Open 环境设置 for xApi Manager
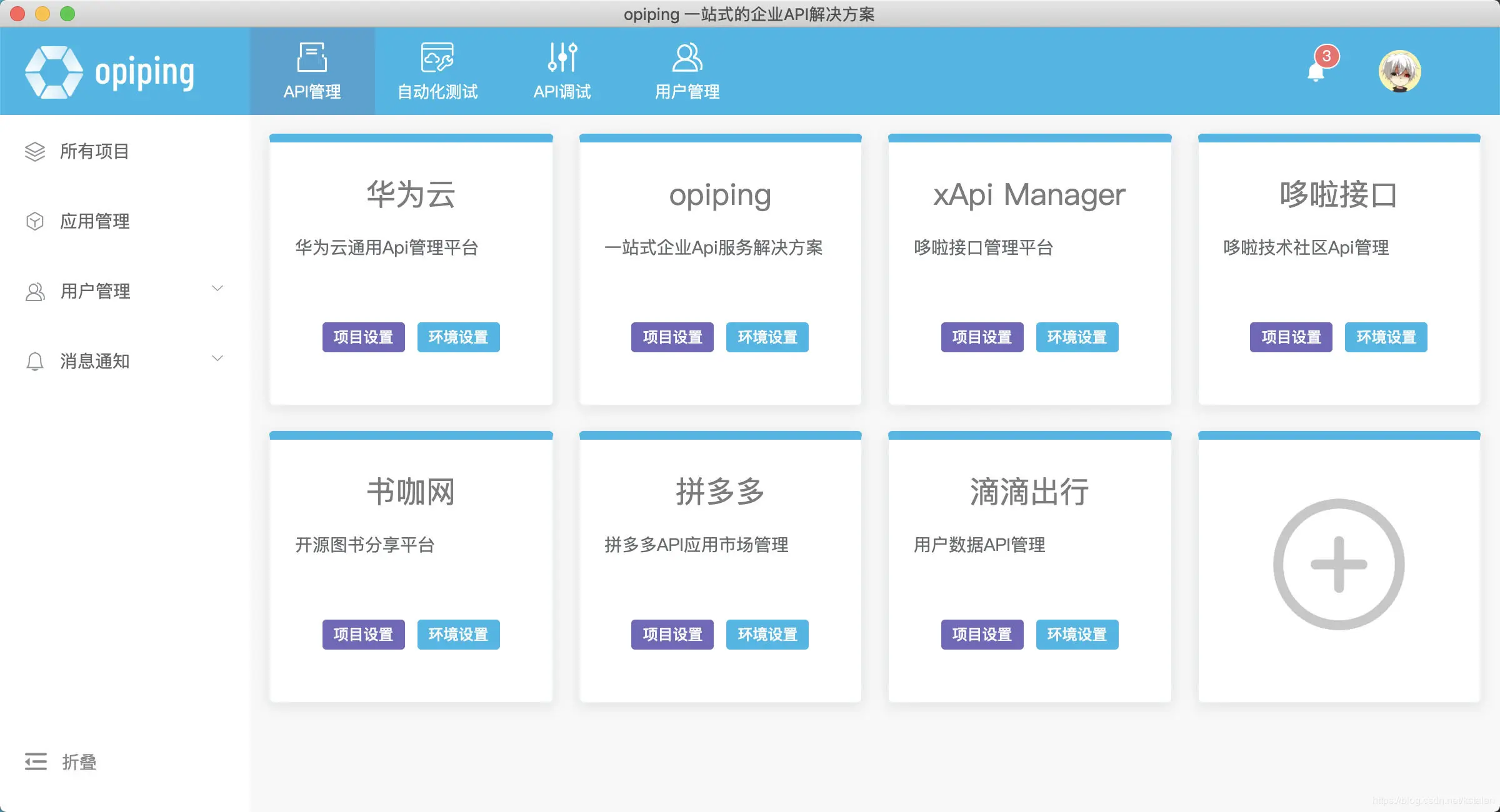 pyautogui.click(x=1076, y=337)
